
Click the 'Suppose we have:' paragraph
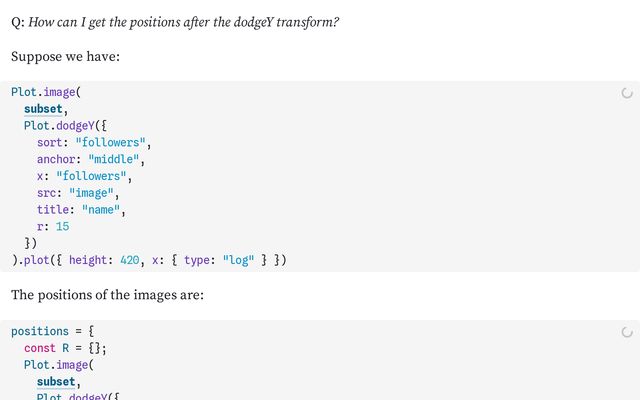65,56
